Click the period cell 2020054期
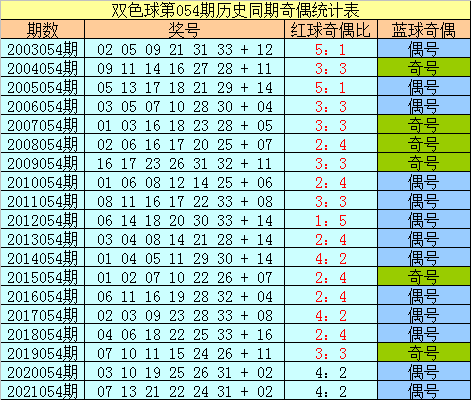 [42, 372]
